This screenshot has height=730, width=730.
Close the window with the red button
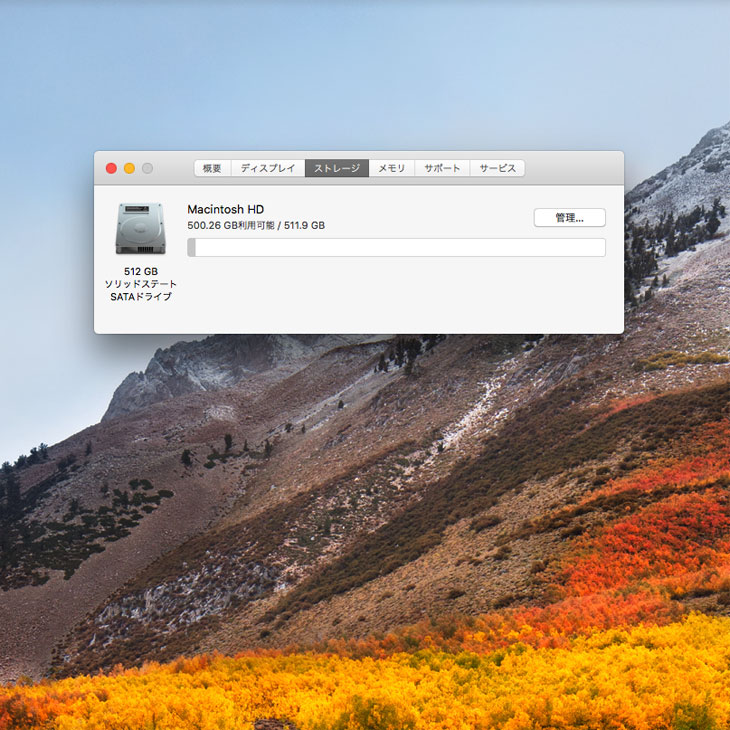pyautogui.click(x=111, y=168)
